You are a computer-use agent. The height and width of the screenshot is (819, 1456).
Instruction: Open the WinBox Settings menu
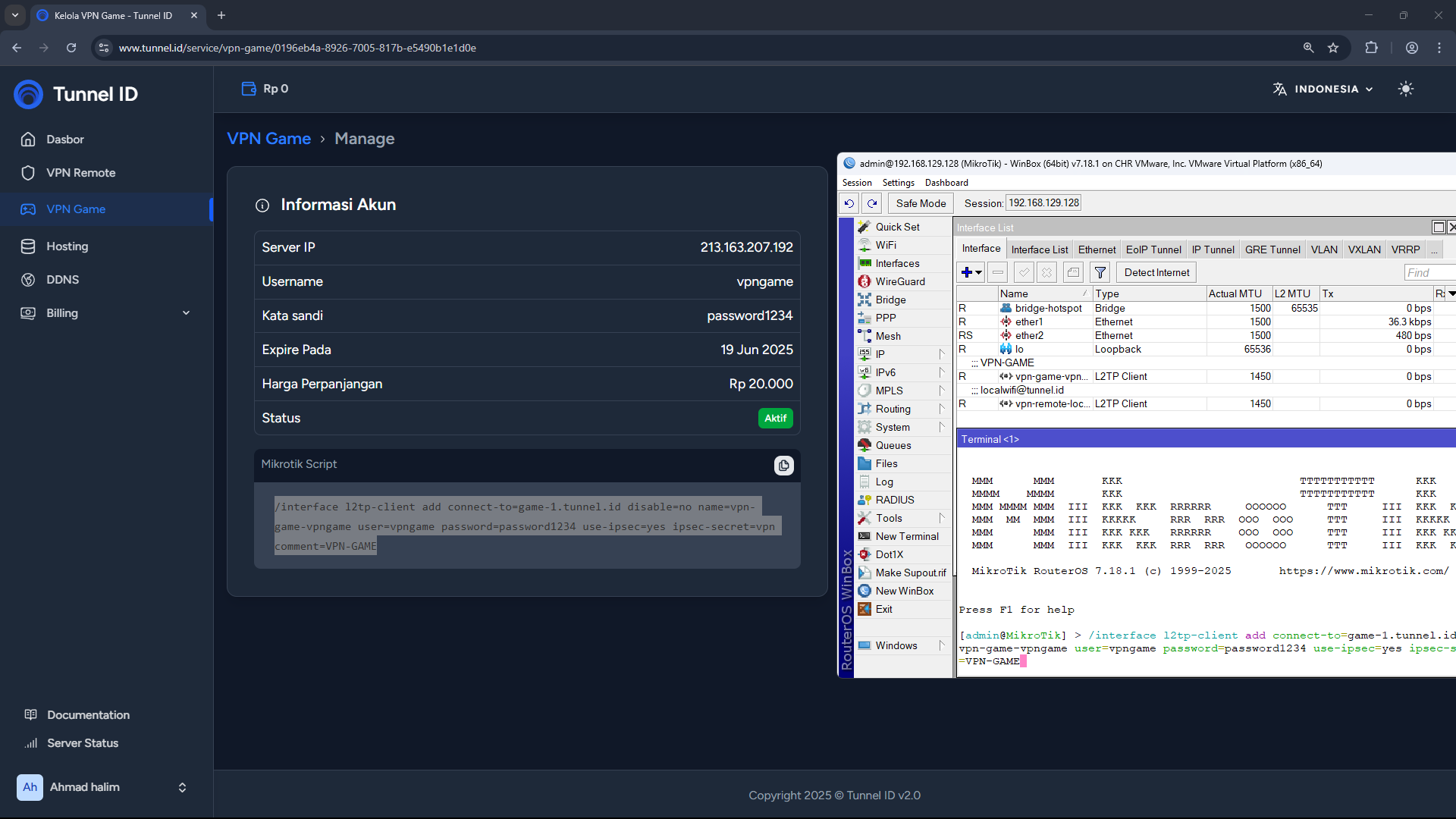point(898,183)
